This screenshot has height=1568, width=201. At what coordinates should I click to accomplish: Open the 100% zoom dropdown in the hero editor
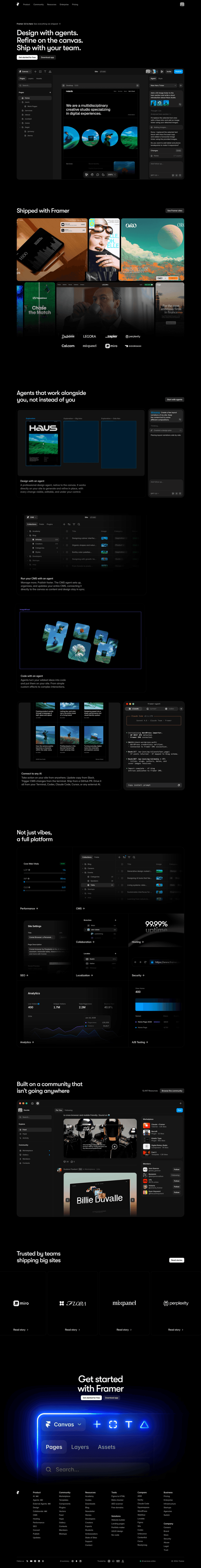coord(111,175)
